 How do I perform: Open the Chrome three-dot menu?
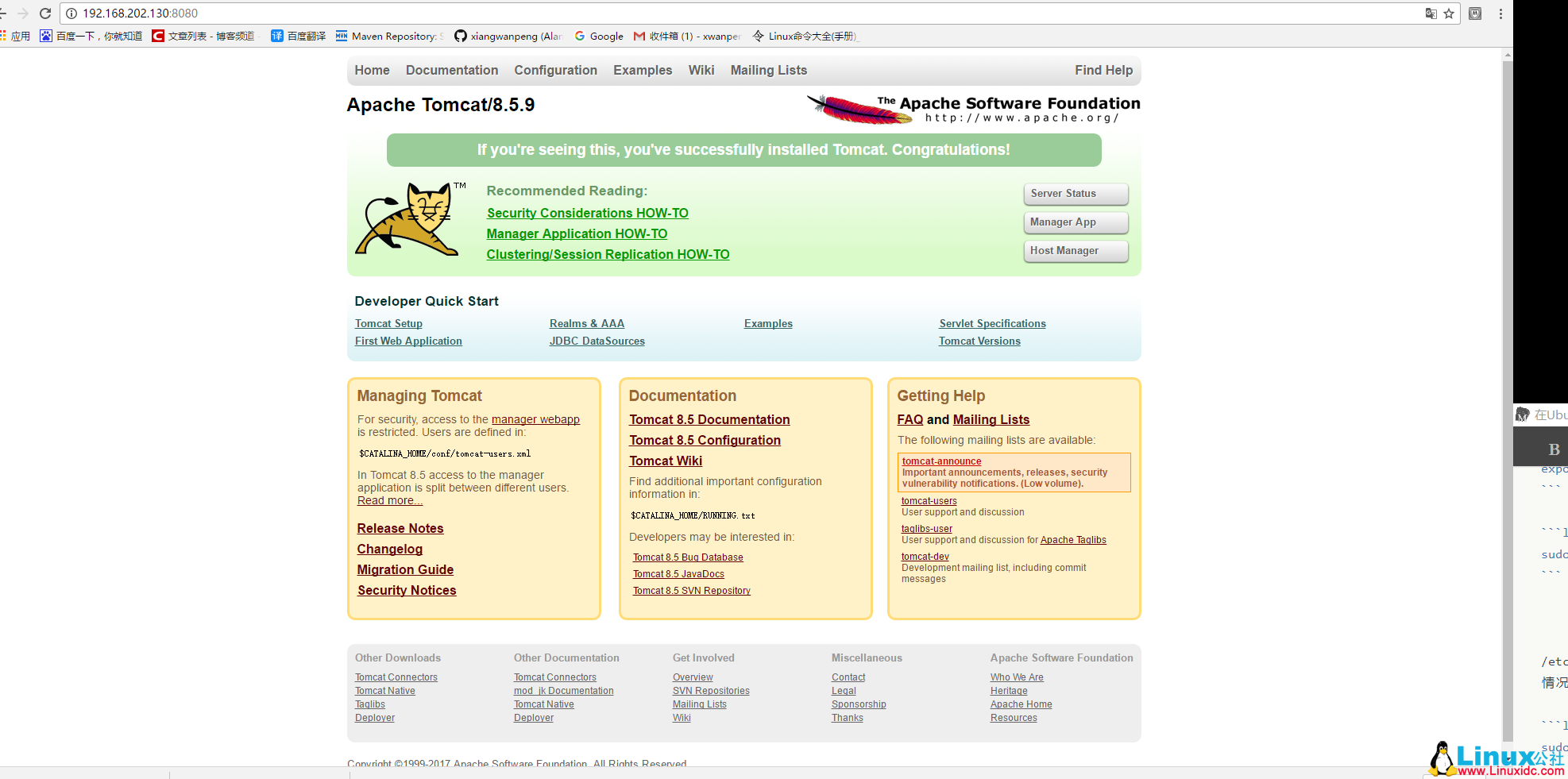[1500, 13]
